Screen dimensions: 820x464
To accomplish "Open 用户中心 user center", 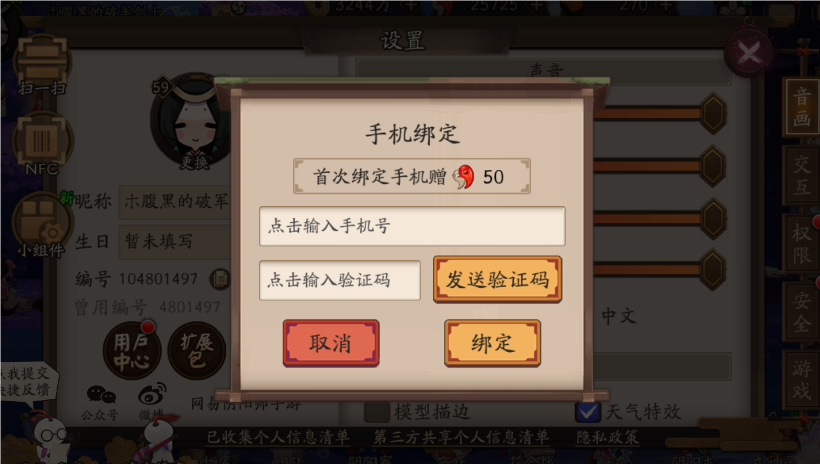I will point(132,350).
